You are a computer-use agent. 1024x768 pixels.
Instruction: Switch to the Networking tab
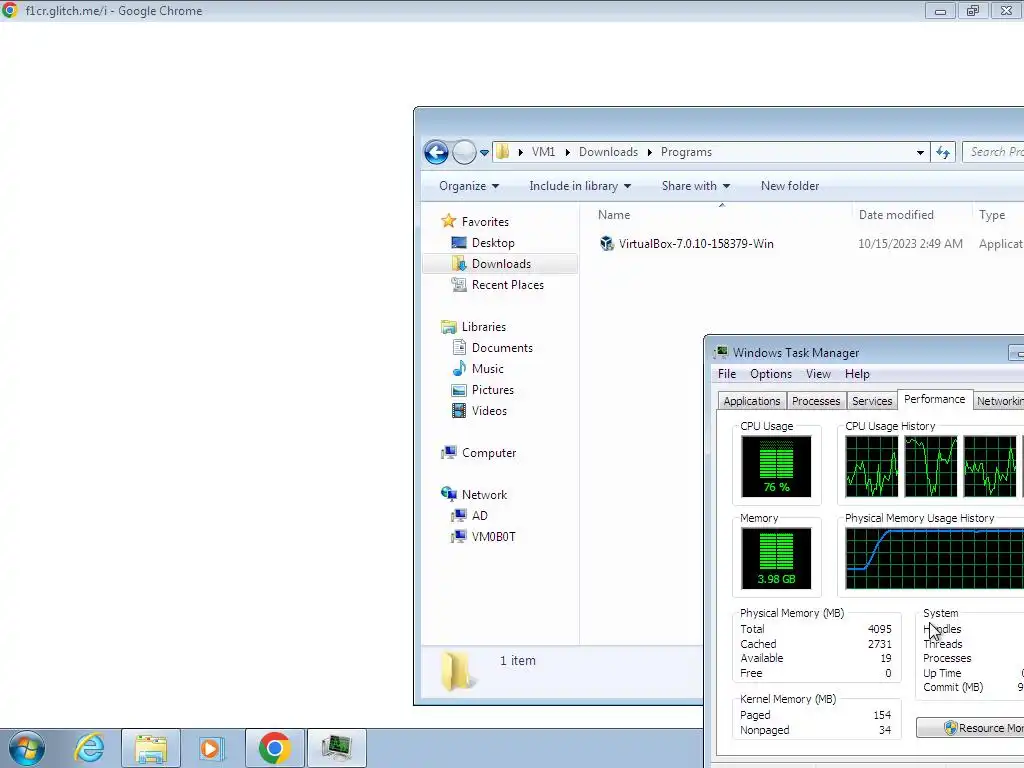(x=999, y=401)
